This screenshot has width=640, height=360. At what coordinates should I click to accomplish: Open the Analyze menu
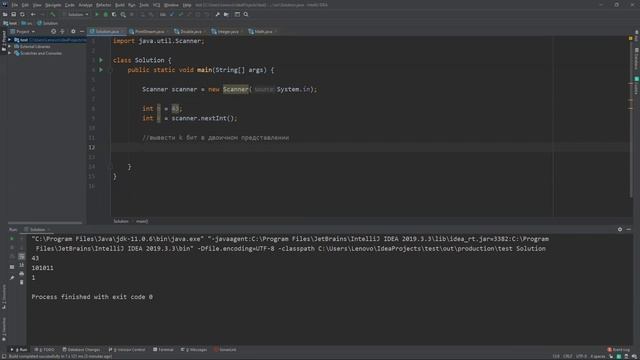click(x=85, y=5)
